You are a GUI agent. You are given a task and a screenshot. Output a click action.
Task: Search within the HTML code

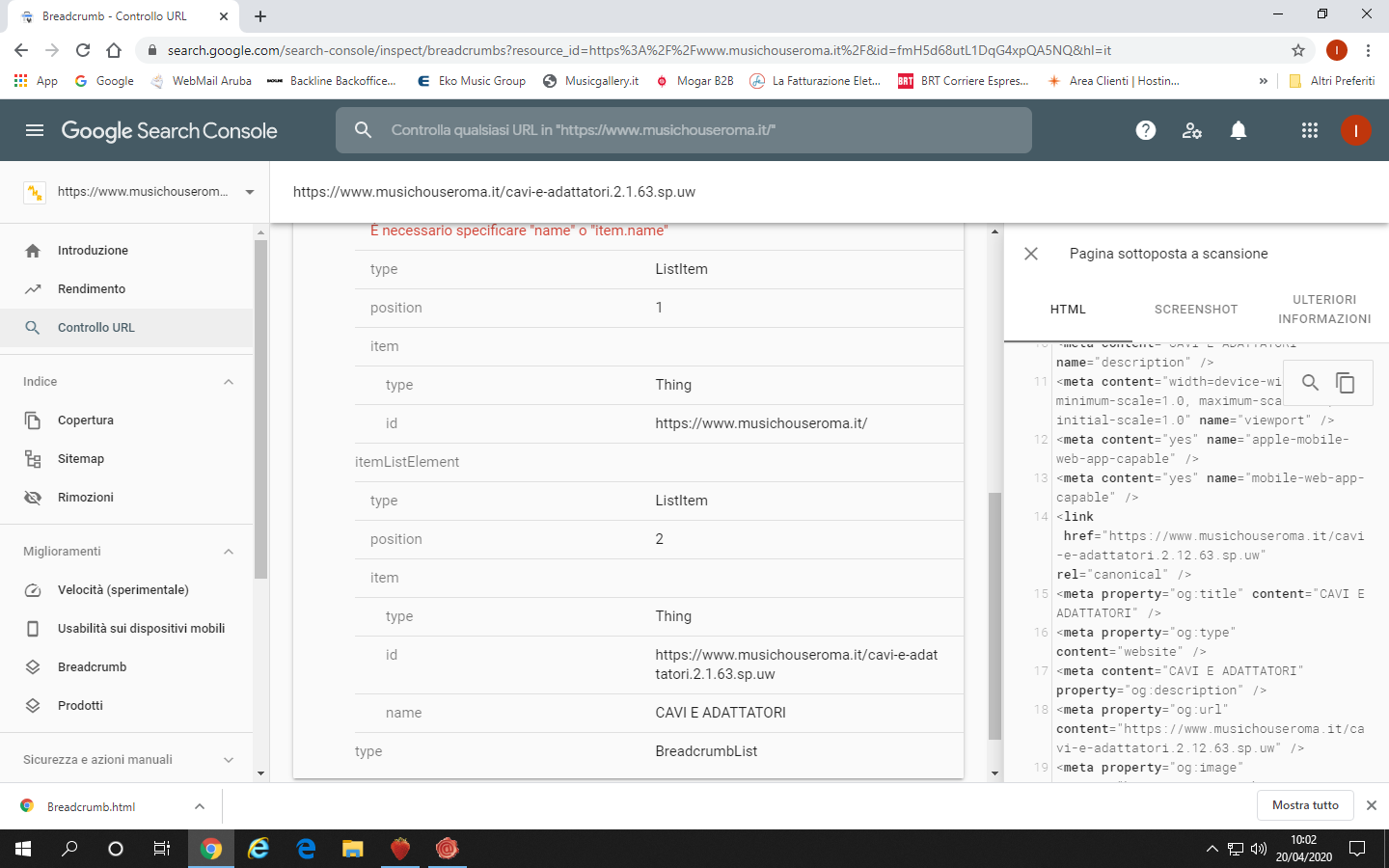pyautogui.click(x=1310, y=383)
